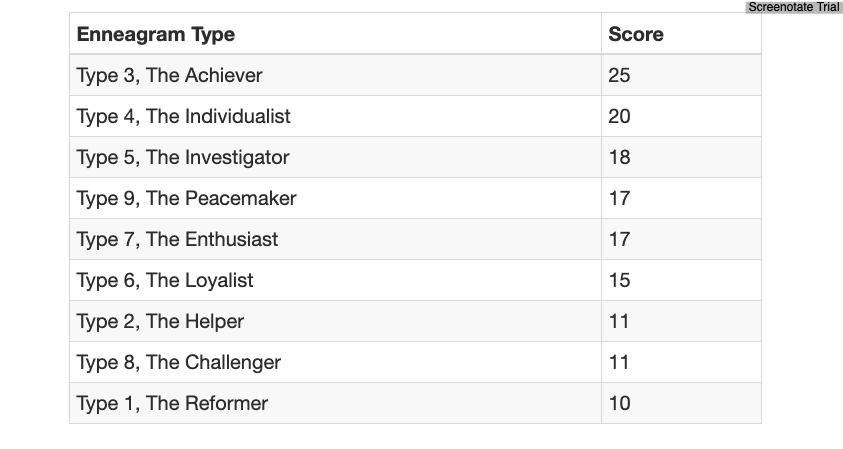The width and height of the screenshot is (843, 449).
Task: Select the Type 8, The Challenger cell
Action: (x=179, y=362)
